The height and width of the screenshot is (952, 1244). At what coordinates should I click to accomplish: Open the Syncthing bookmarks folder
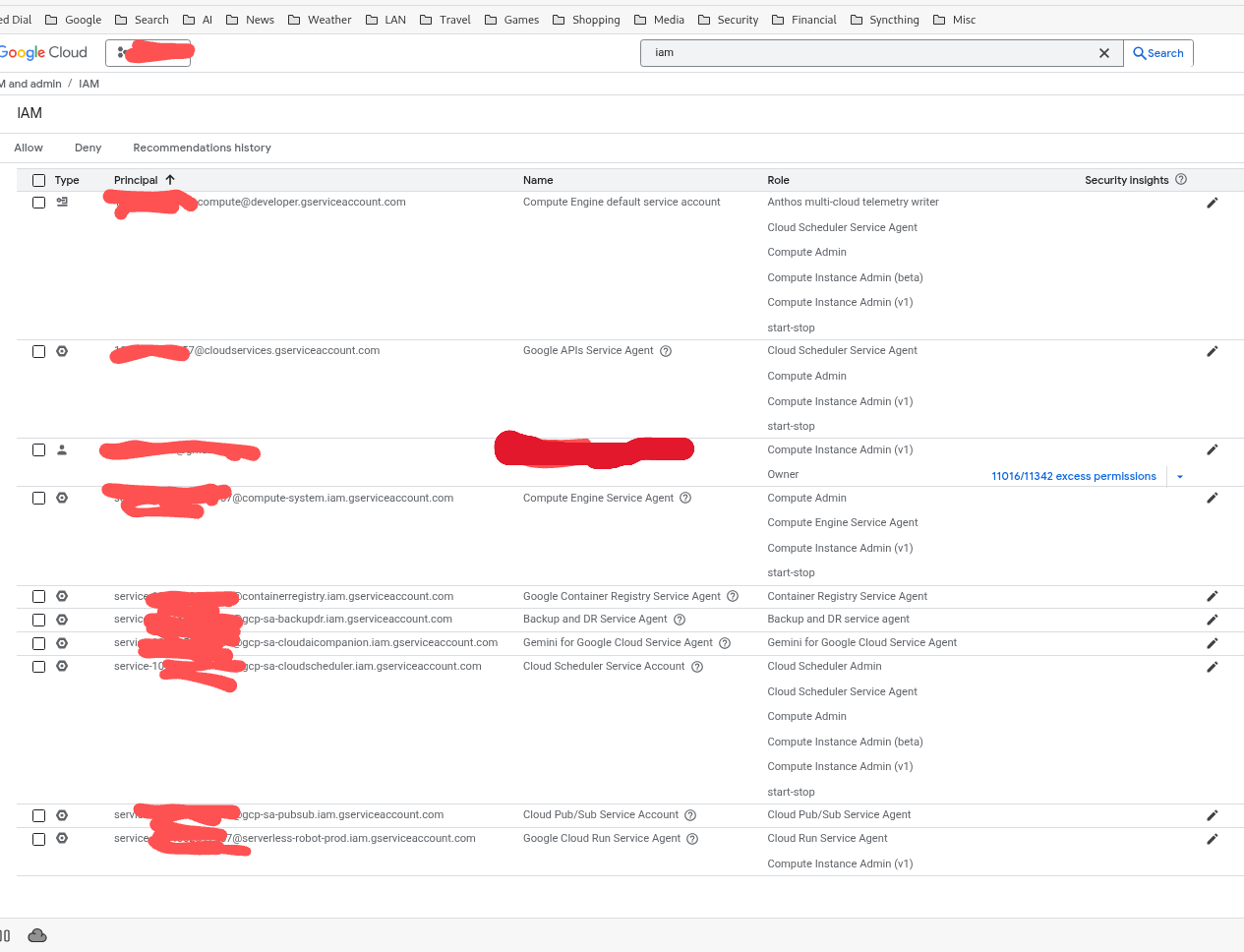pos(884,20)
